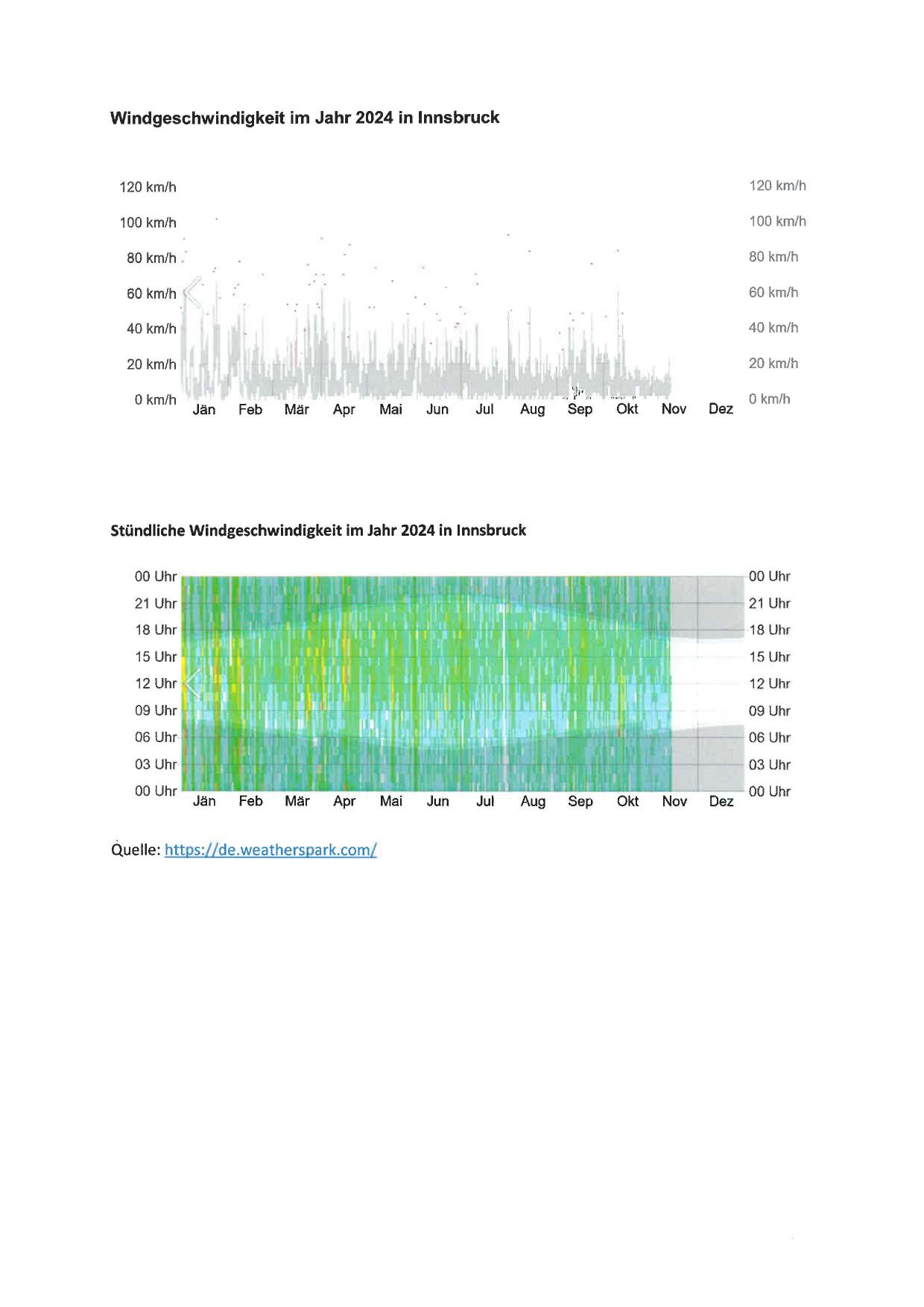Click the upper gray no-data area in the heatmap
Image resolution: width=924 pixels, height=1307 pixels.
point(706,605)
